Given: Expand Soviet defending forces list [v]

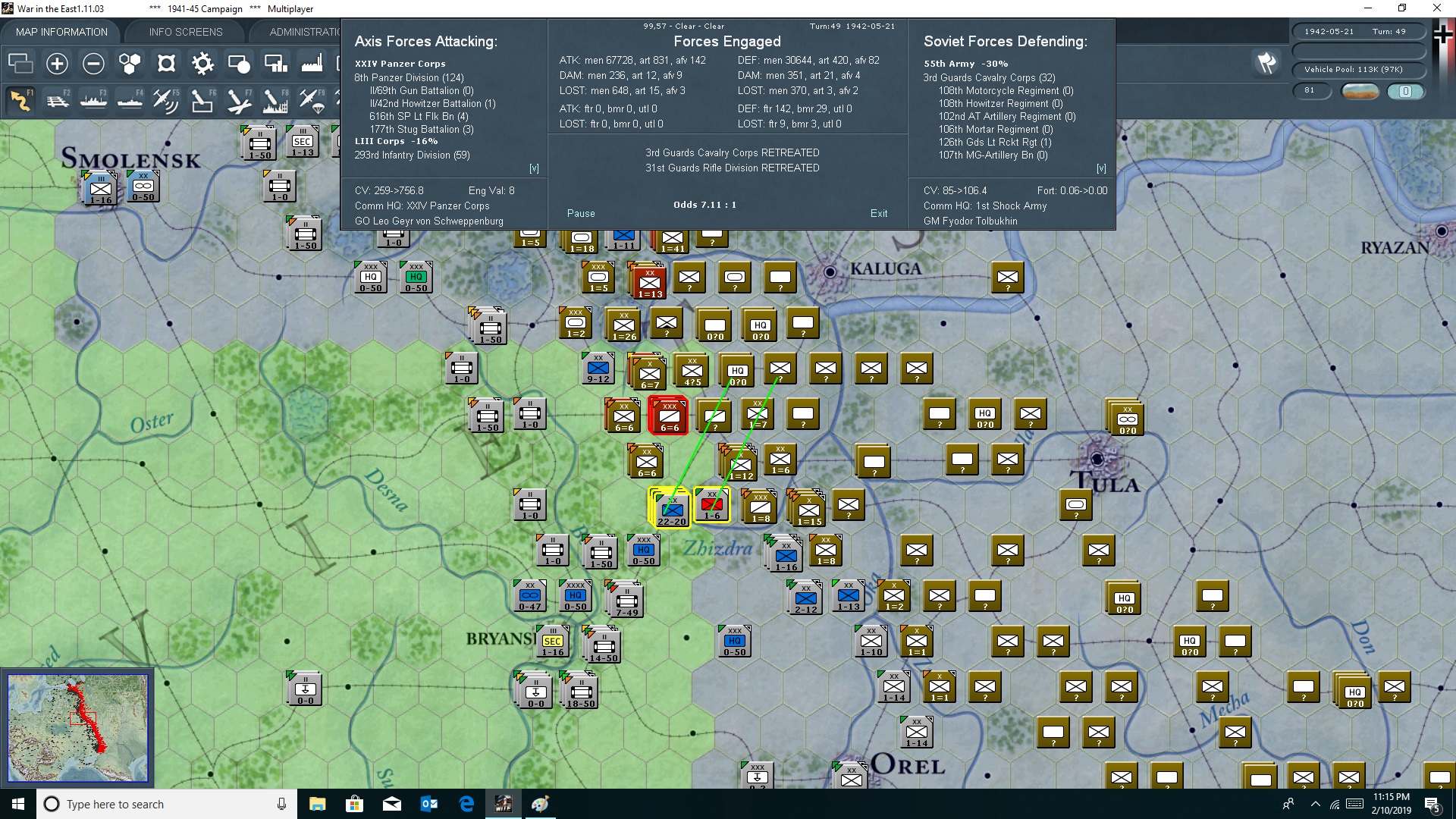Looking at the screenshot, I should pyautogui.click(x=1101, y=168).
